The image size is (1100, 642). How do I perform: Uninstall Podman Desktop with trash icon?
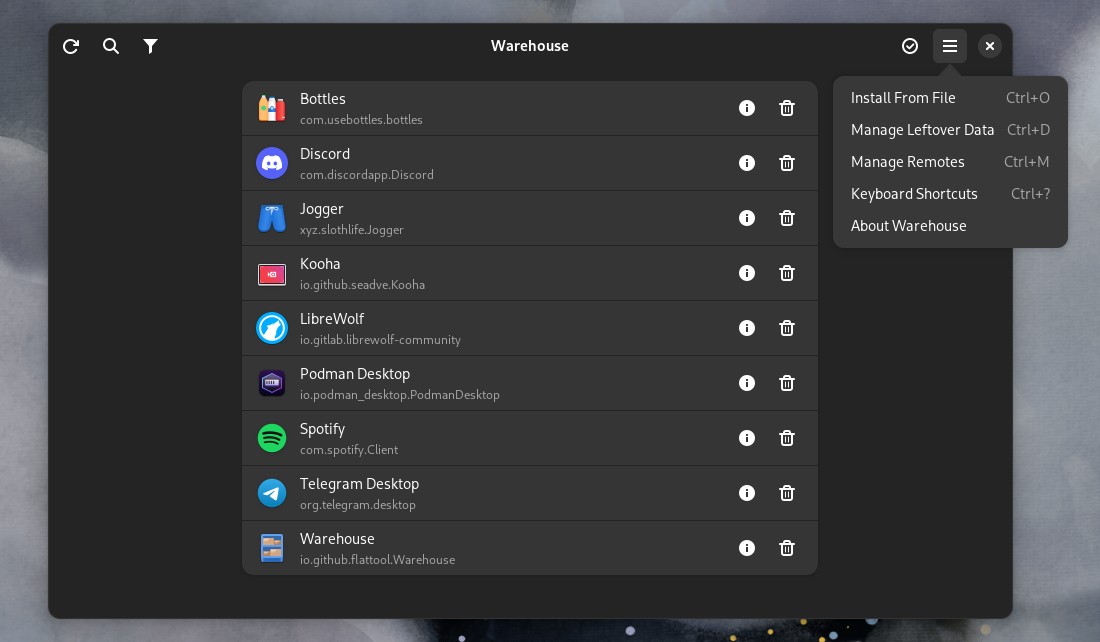coord(787,383)
